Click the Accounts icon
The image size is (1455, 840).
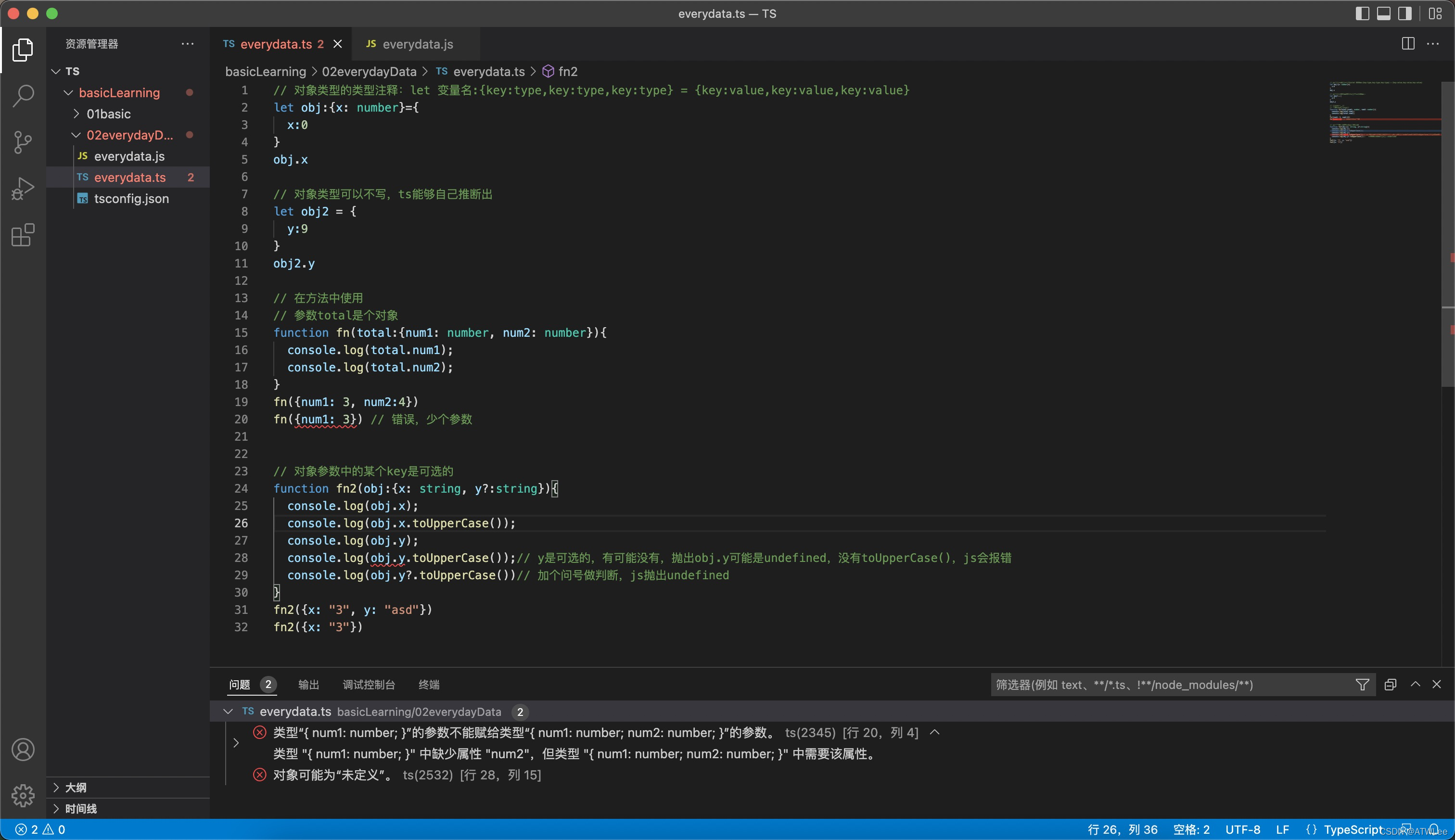click(23, 750)
